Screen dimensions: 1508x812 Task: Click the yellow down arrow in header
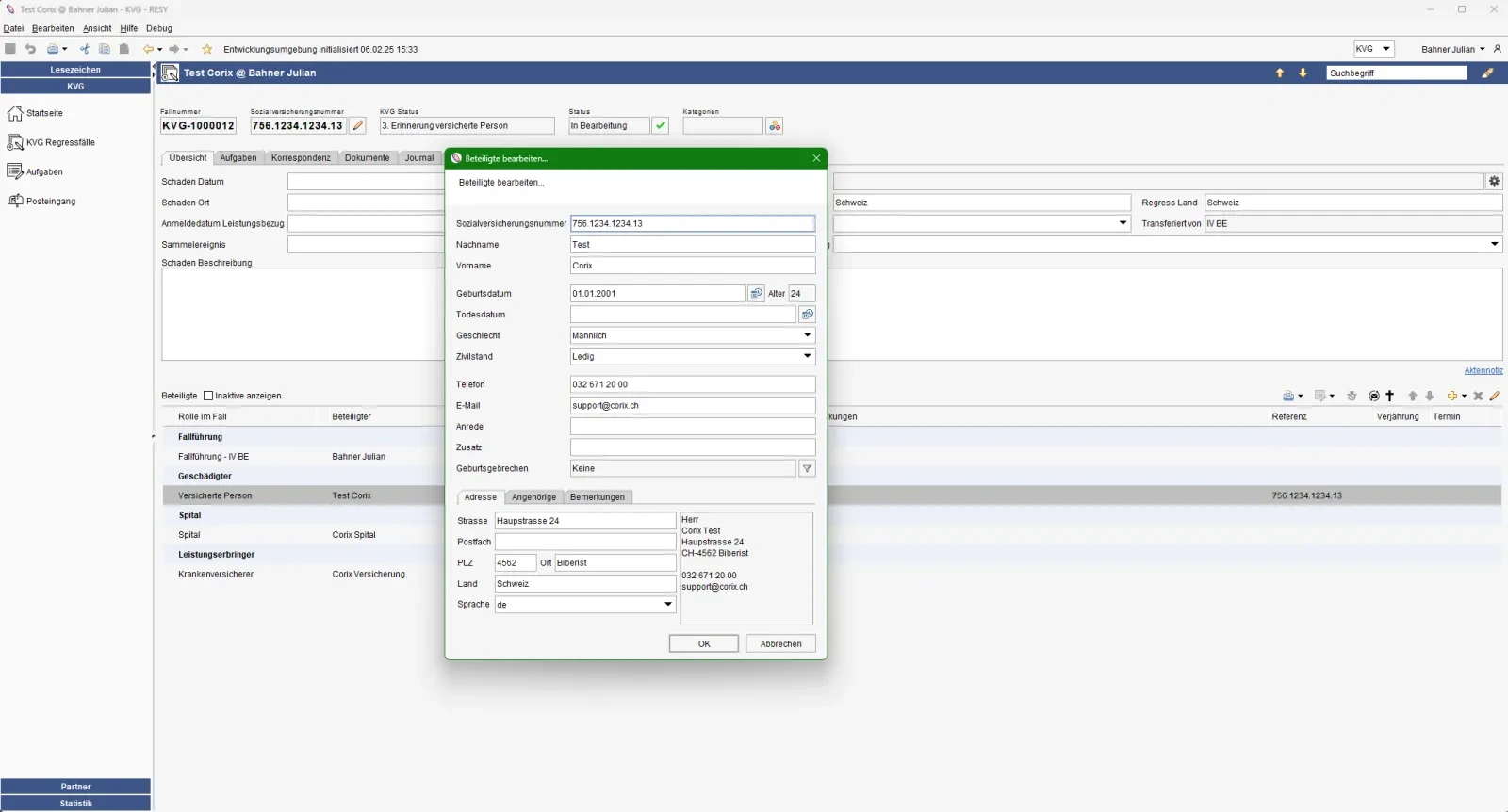1303,73
